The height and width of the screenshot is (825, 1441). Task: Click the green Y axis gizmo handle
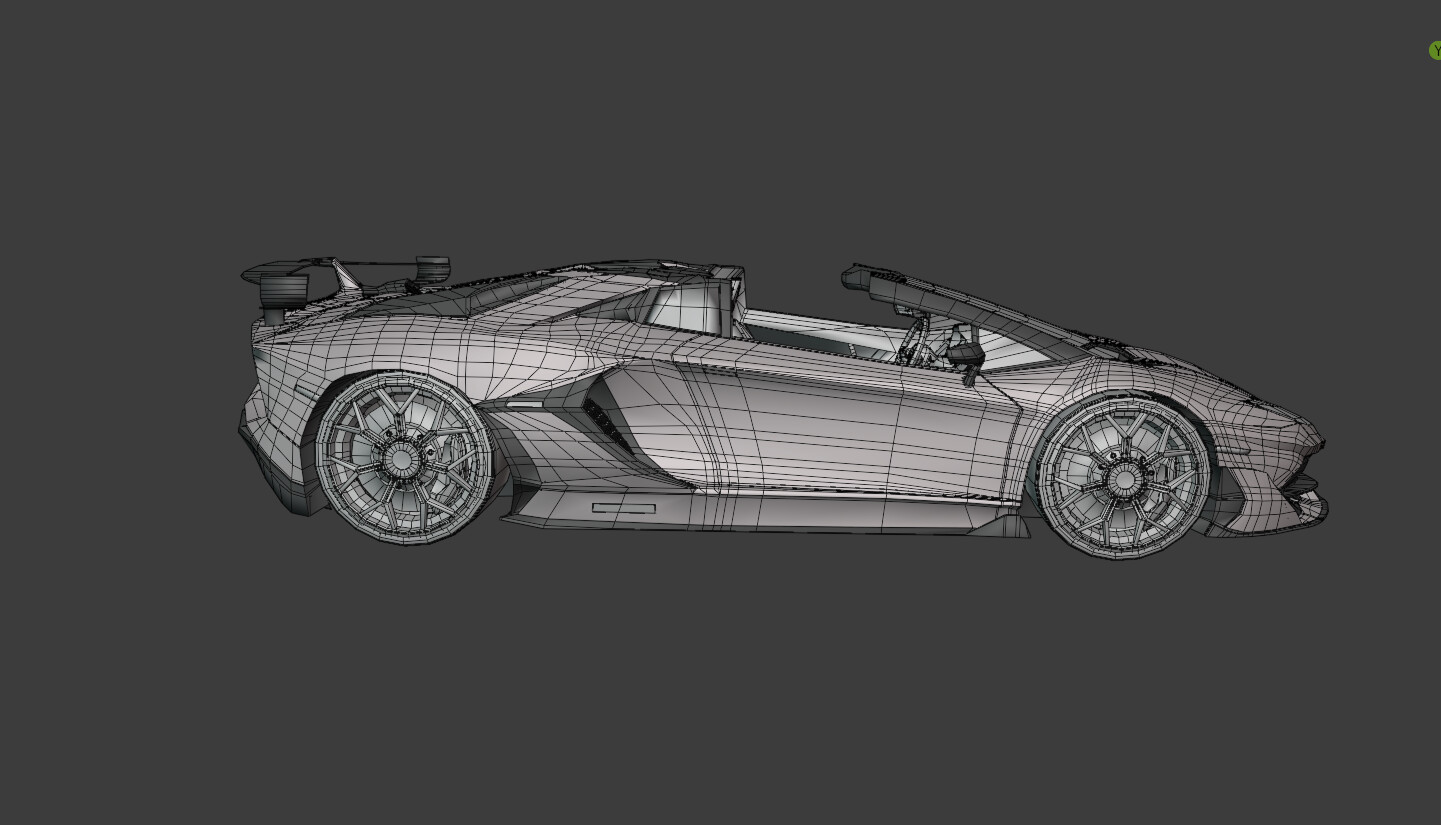(x=1436, y=50)
